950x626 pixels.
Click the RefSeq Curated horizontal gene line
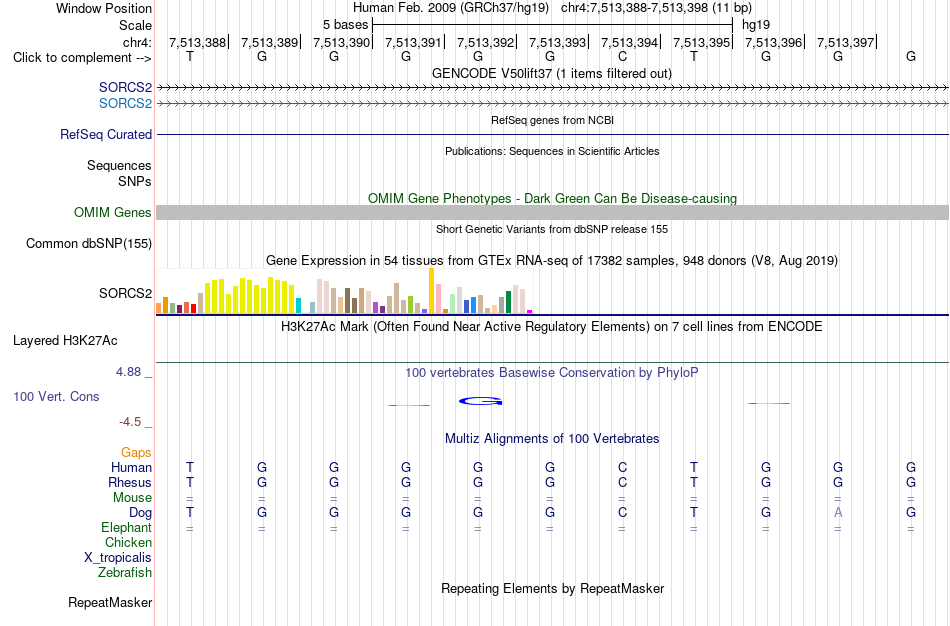[553, 135]
